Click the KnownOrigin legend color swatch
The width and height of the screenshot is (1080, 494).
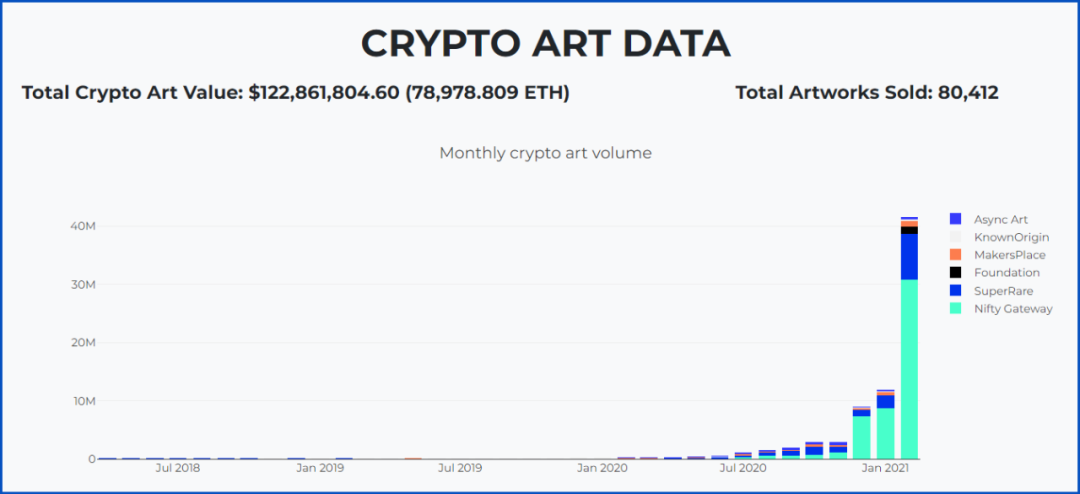point(955,237)
